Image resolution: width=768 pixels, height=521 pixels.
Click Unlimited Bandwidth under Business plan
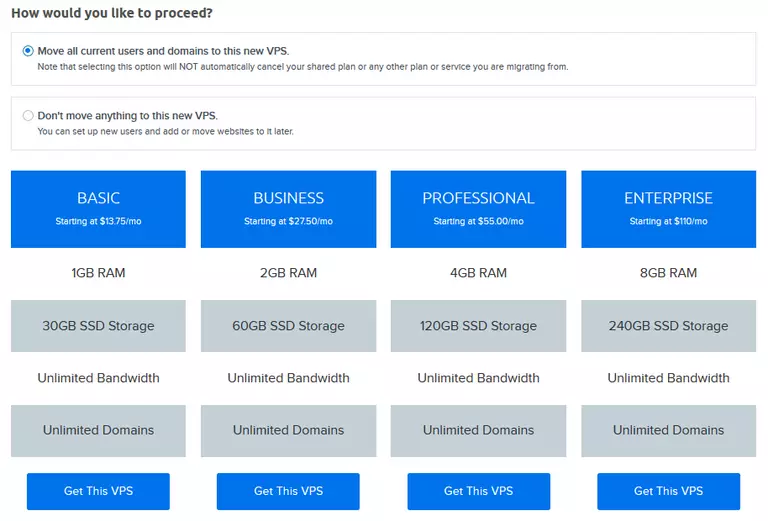288,378
